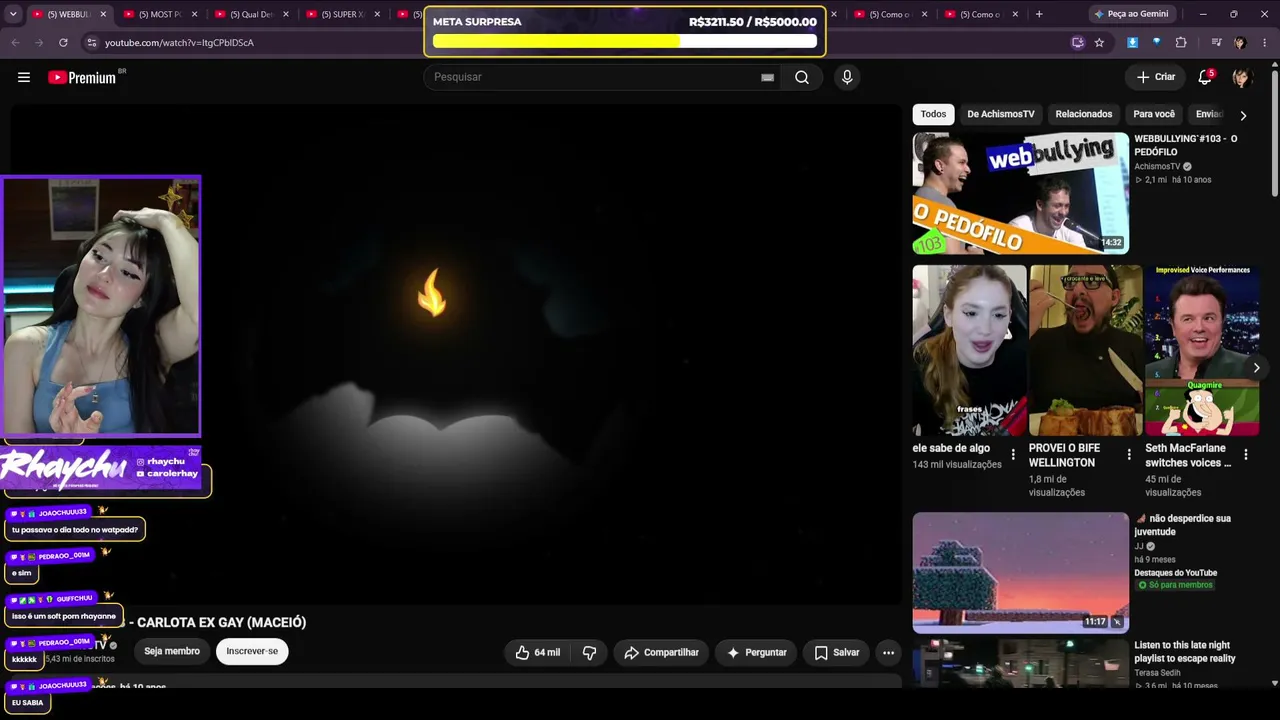Open the tab search dropdown
The height and width of the screenshot is (720, 1280).
[13, 14]
